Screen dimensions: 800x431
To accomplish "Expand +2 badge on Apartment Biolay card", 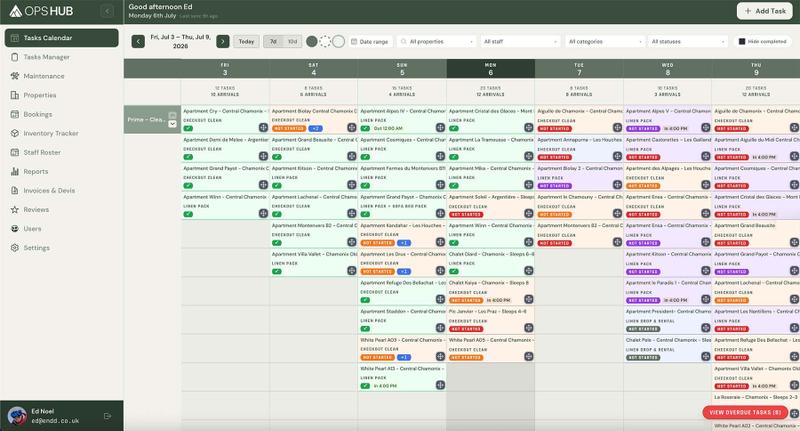I will click(x=315, y=129).
